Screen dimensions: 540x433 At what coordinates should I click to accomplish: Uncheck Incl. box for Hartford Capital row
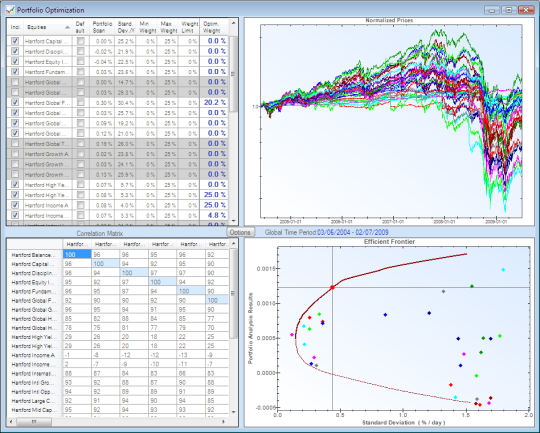[x=15, y=41]
